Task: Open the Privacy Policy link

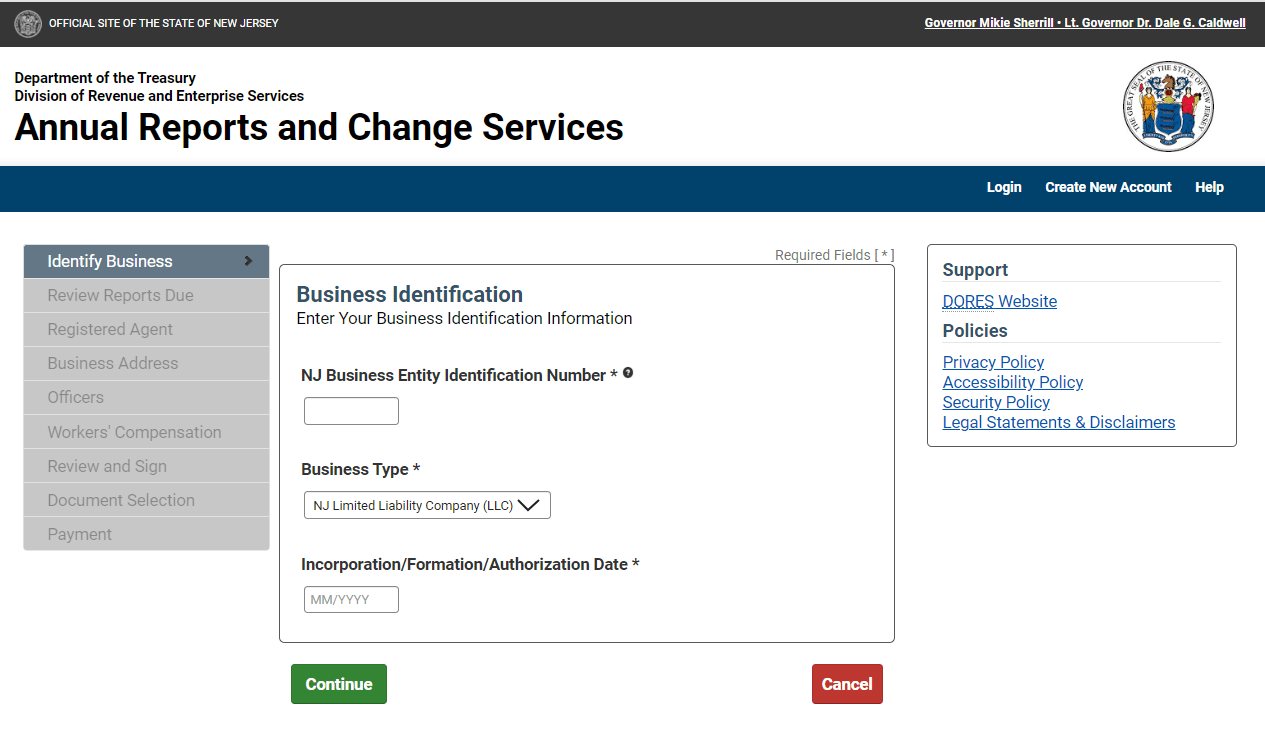Action: pos(993,362)
